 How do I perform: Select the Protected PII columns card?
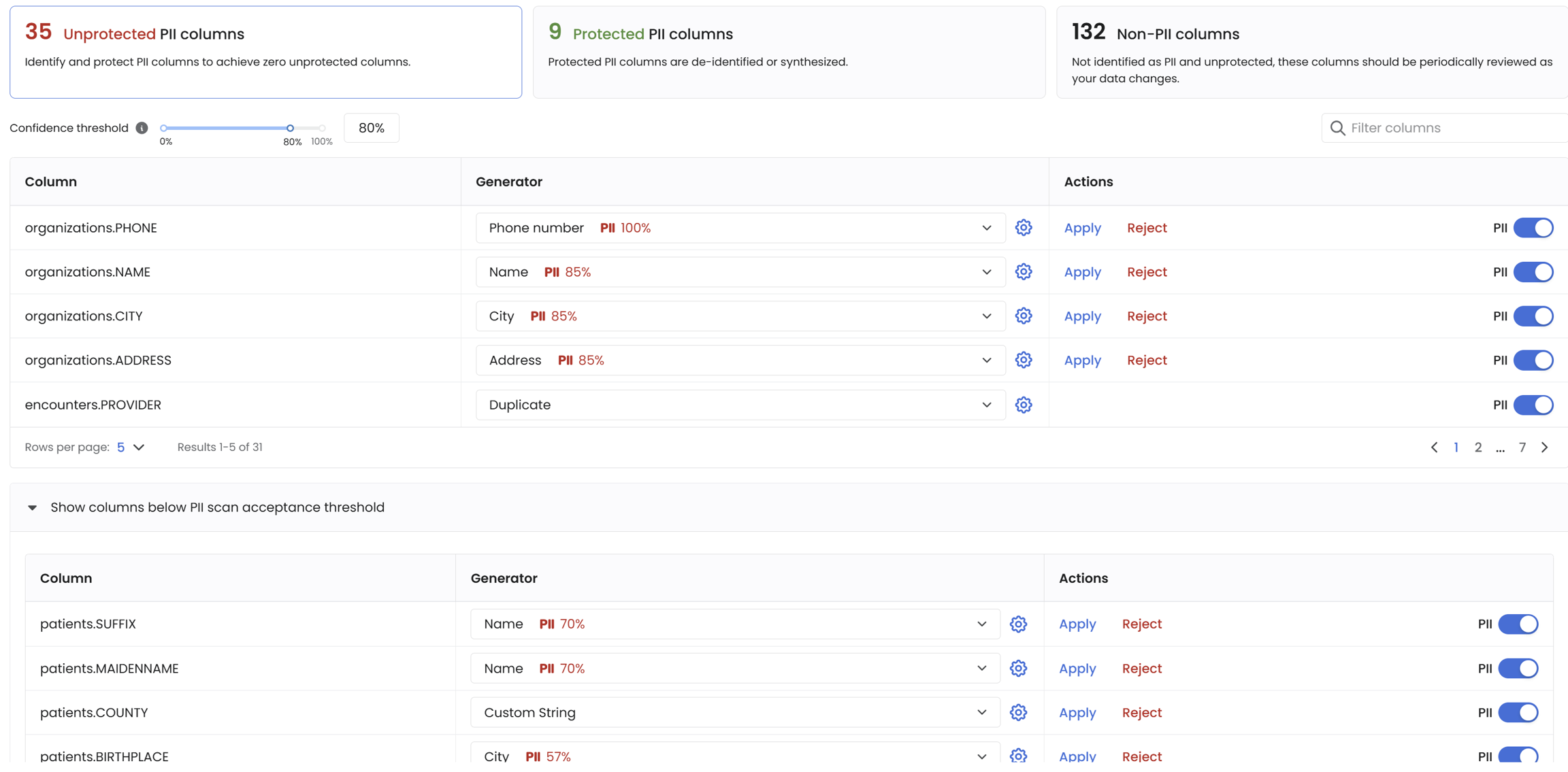(x=788, y=52)
